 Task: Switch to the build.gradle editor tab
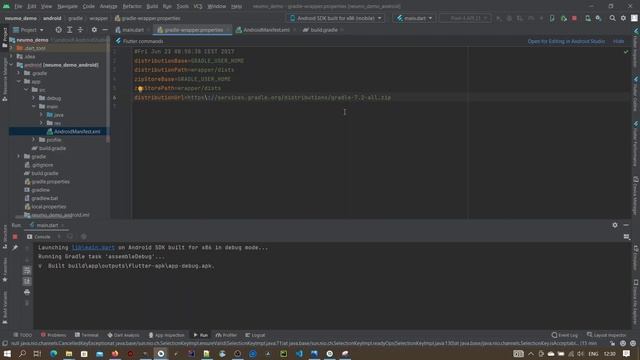[x=323, y=30]
